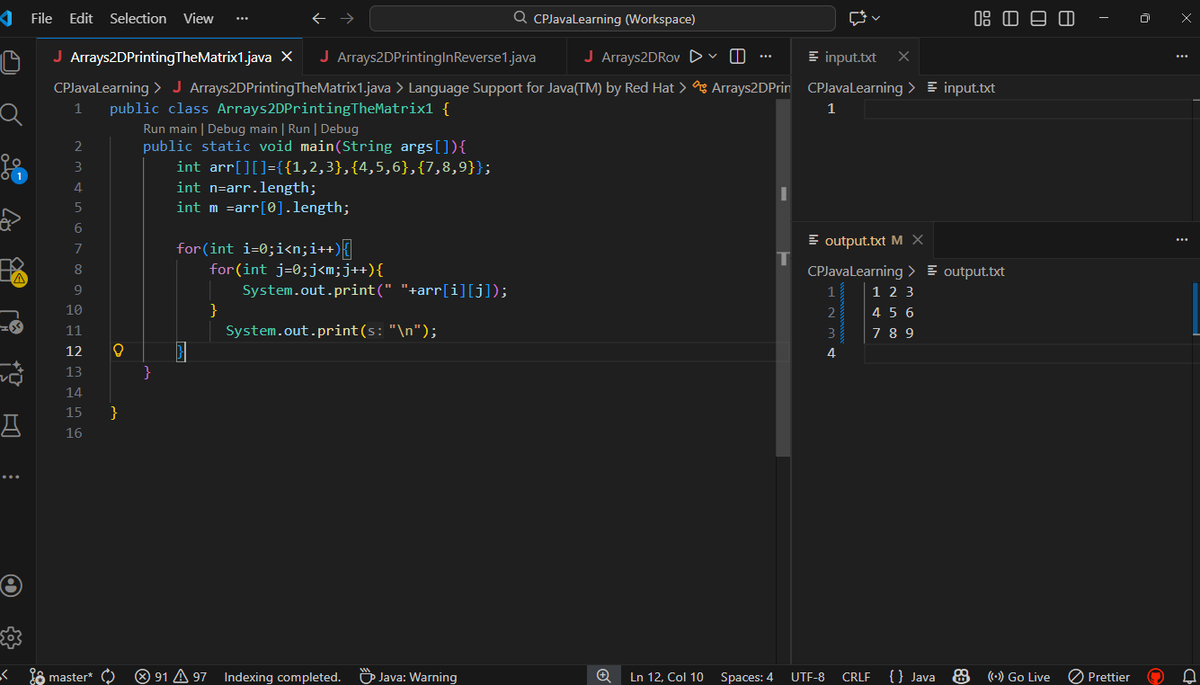
Task: Toggle Secondary Side Bar visibility
Action: (1066, 18)
